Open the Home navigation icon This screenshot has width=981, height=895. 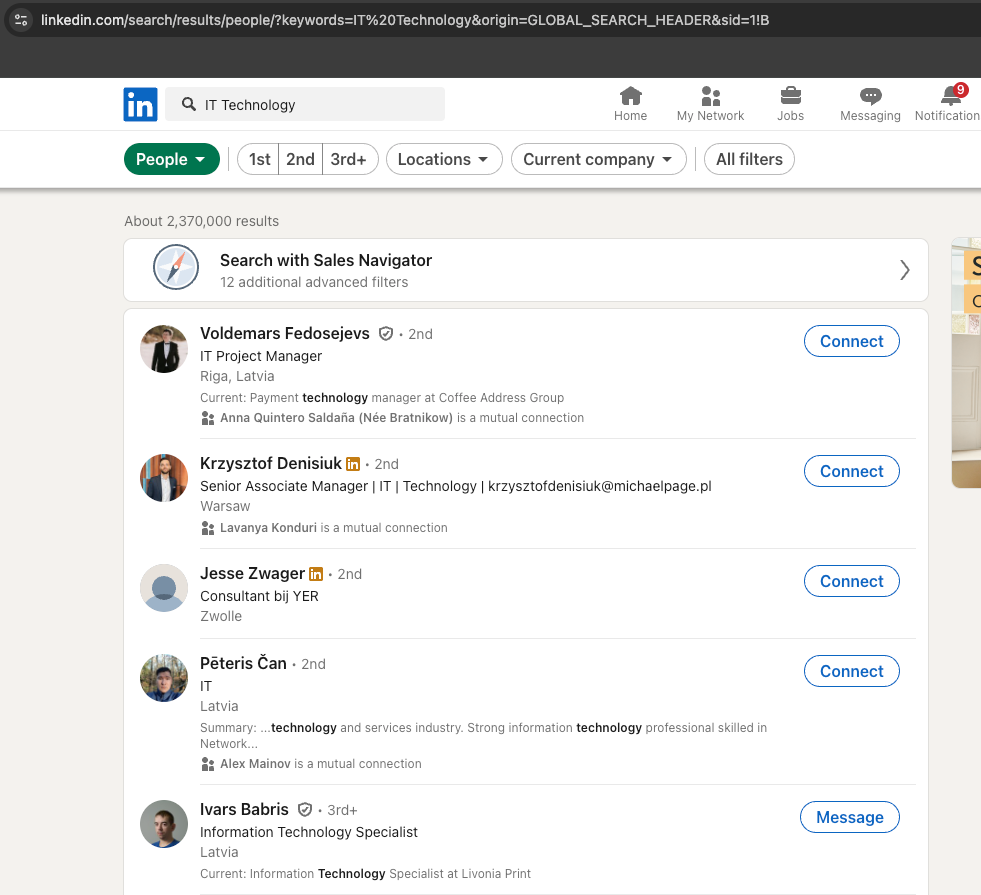630,97
